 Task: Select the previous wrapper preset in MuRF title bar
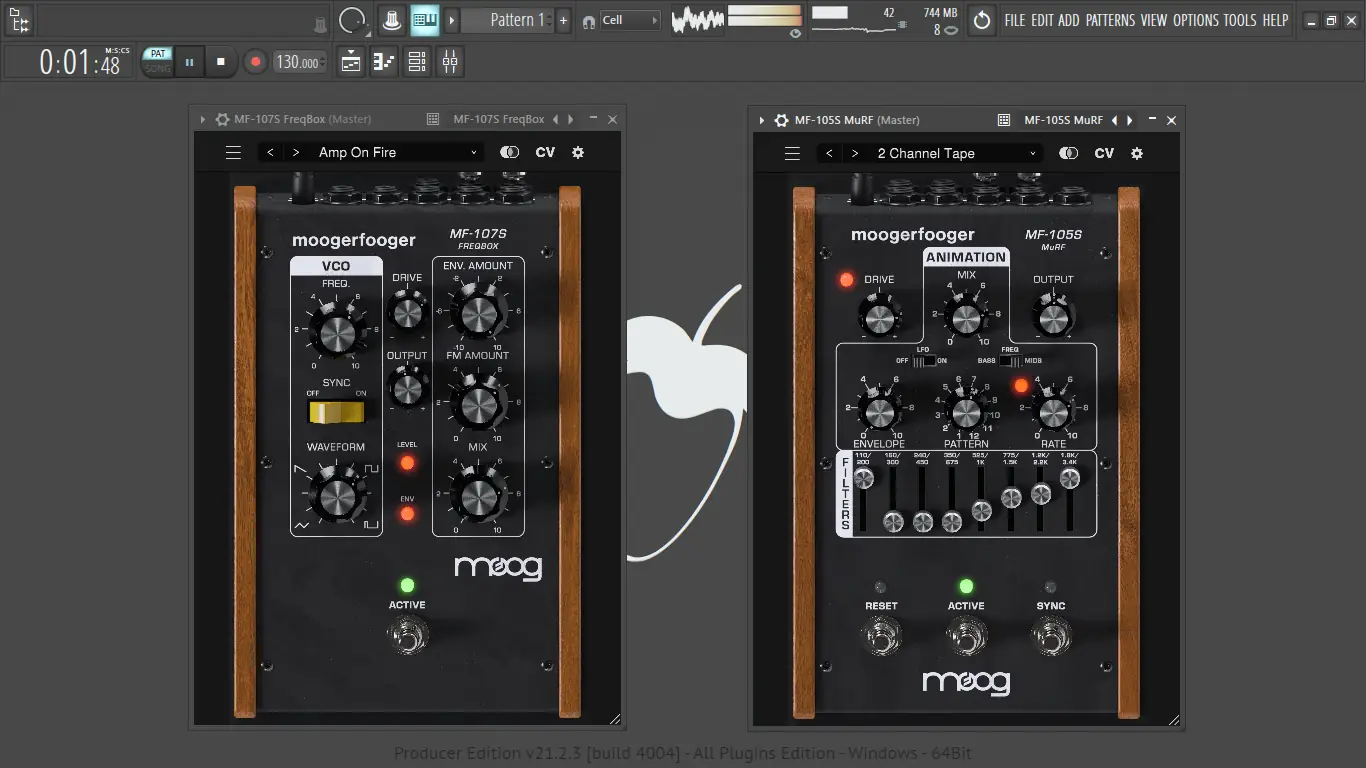[x=1115, y=121]
